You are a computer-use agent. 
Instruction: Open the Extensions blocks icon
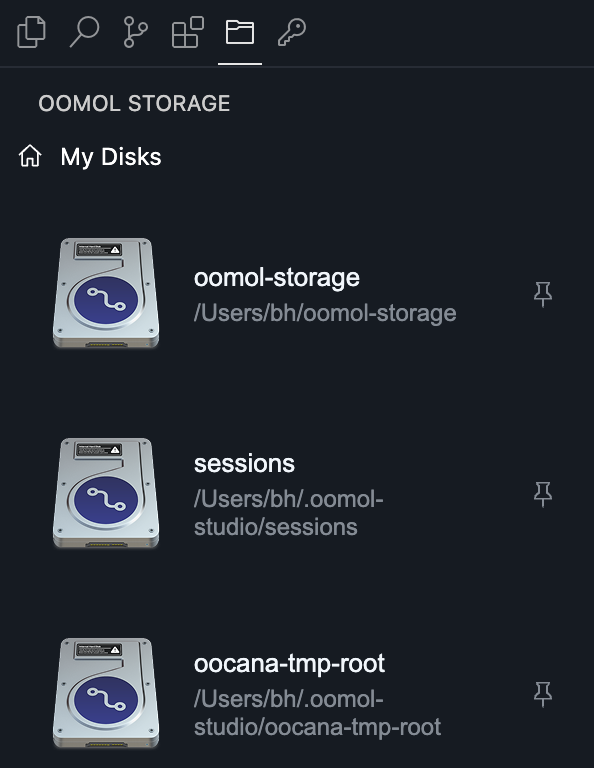(x=188, y=32)
